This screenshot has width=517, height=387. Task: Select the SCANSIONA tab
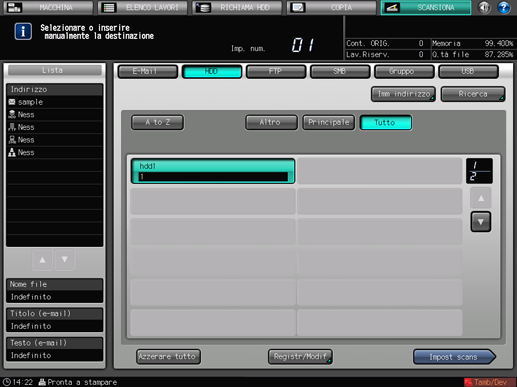[426, 7]
